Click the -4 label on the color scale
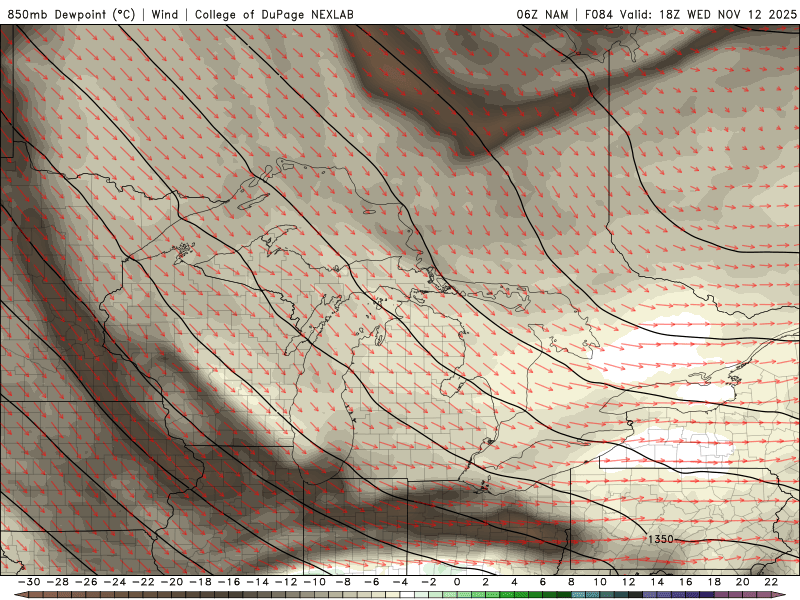The height and width of the screenshot is (600, 800). pos(400,582)
